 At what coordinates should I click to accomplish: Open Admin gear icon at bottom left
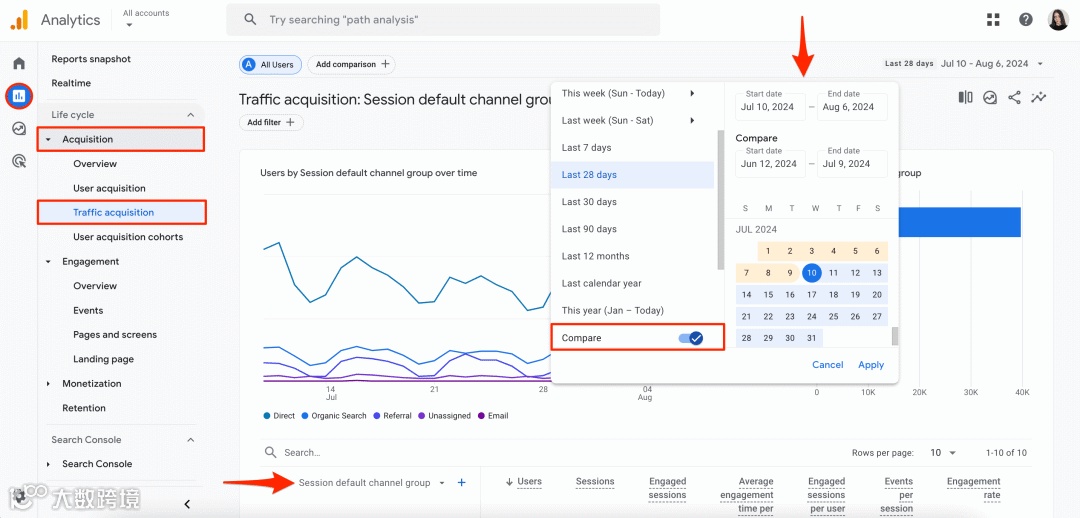(x=19, y=495)
